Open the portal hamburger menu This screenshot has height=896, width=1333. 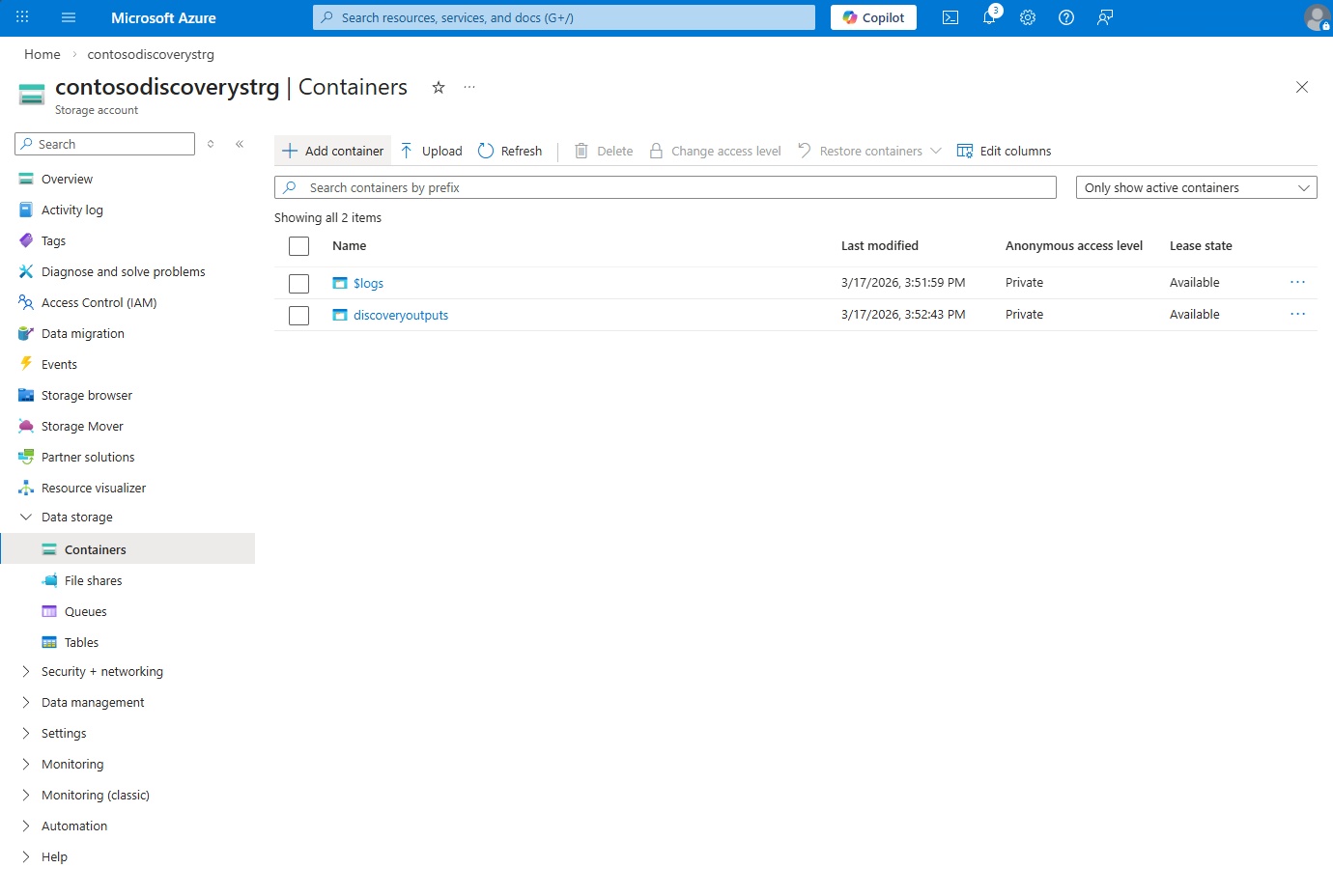coord(69,17)
